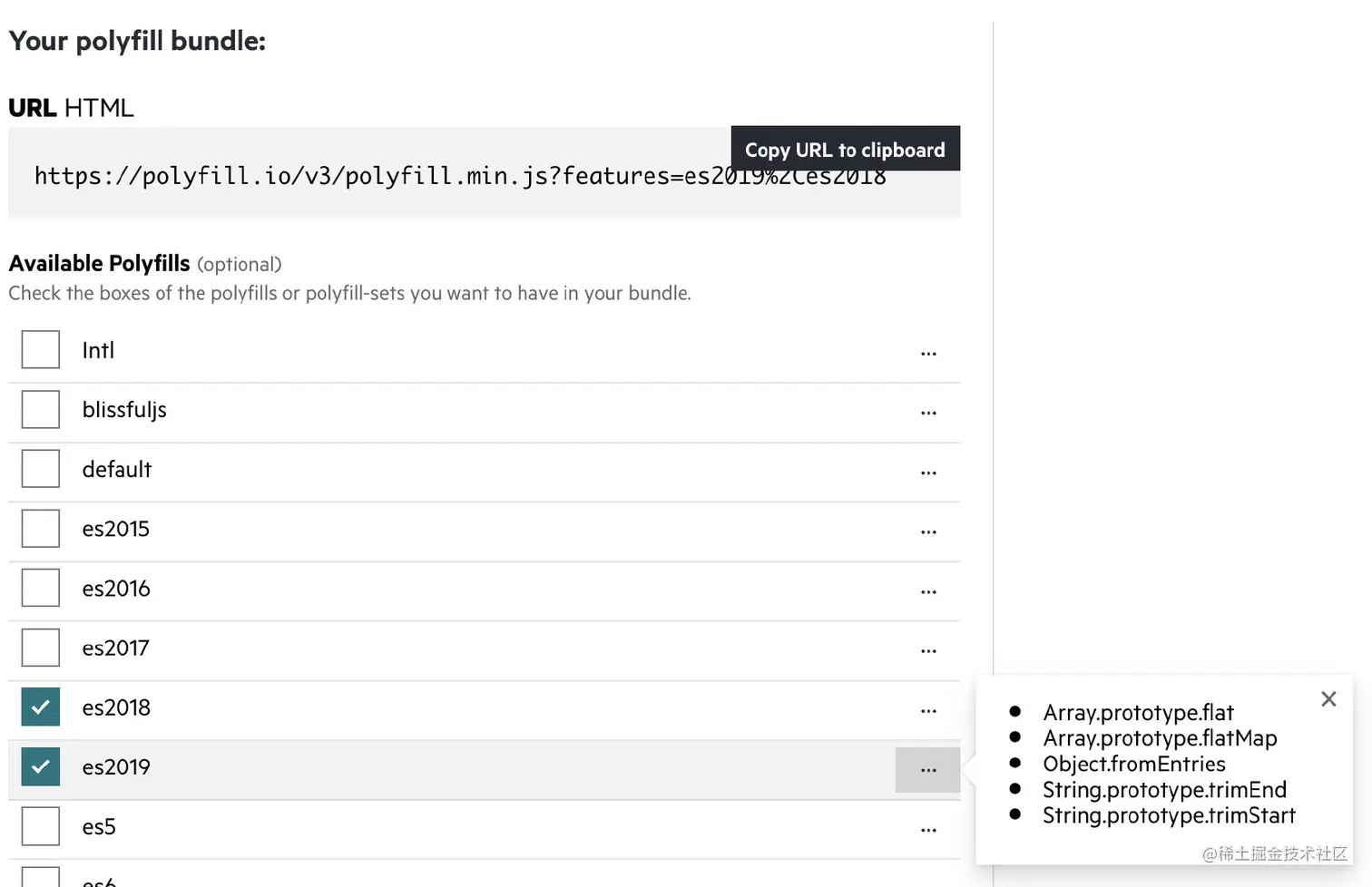Click the Intl label
1372x887 pixels.
pyautogui.click(x=98, y=350)
